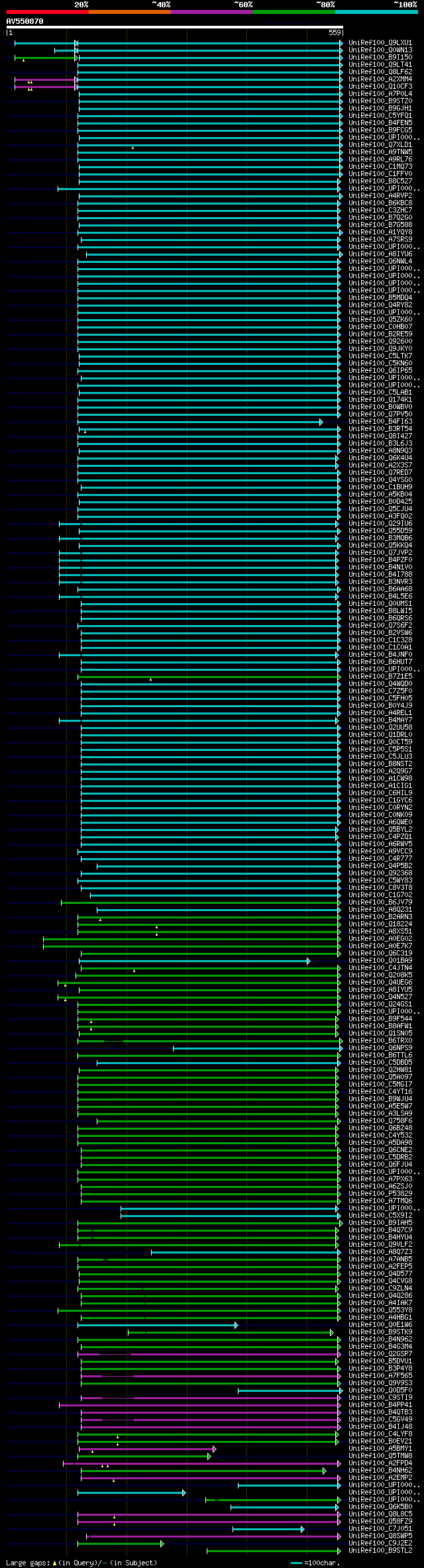The height and width of the screenshot is (1568, 424).
Task: Open hit UniRef100_Q9LT41
Action: 380,64
